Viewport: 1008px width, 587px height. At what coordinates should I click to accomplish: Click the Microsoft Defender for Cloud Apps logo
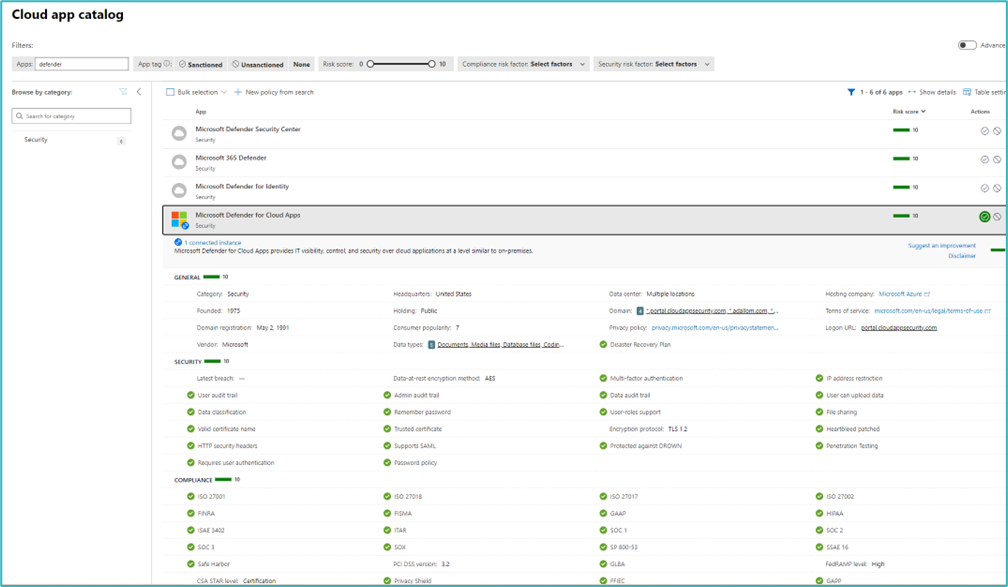(x=179, y=219)
